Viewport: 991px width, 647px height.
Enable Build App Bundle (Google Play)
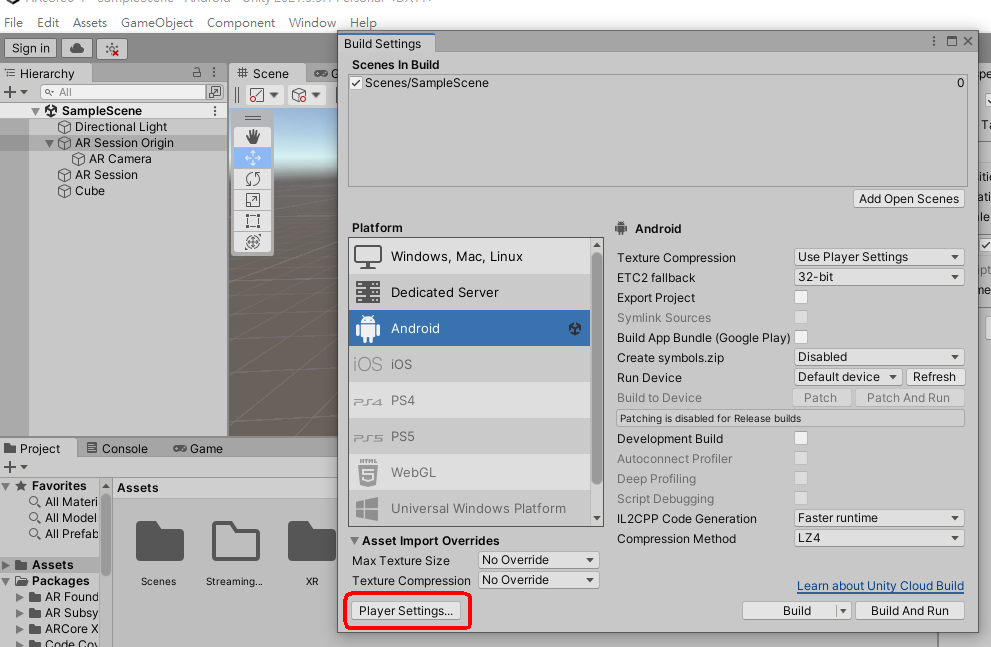coord(801,337)
